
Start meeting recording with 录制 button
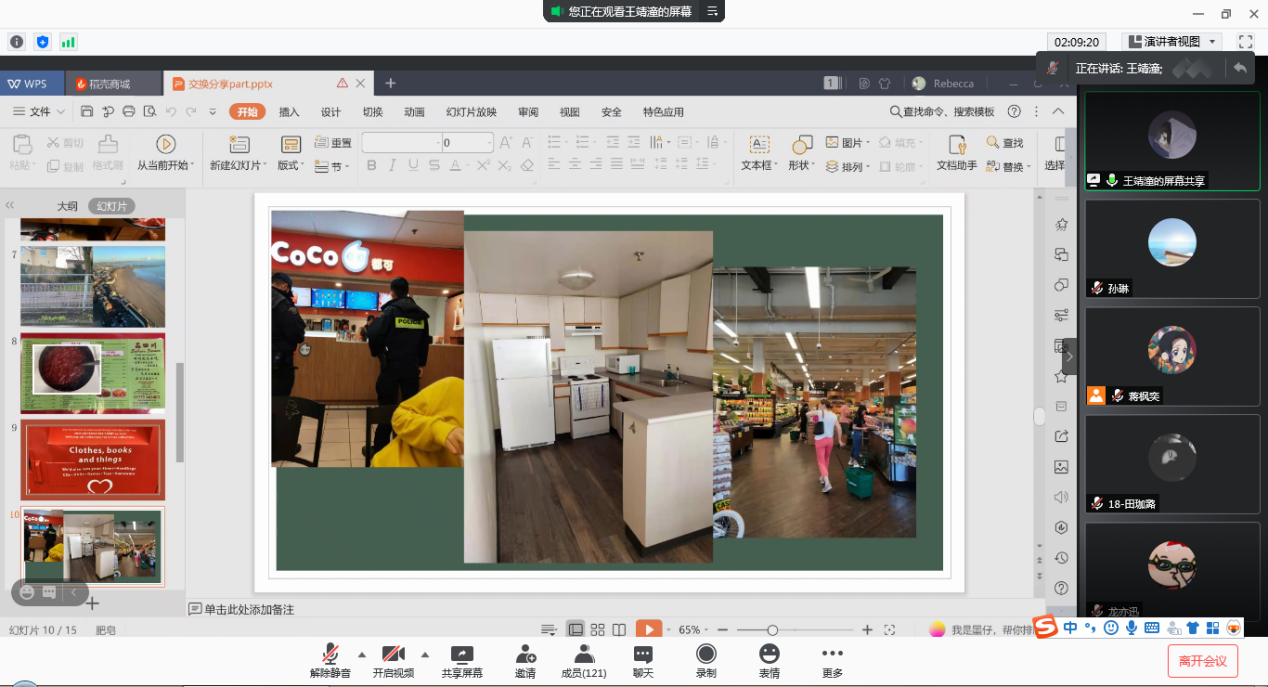(706, 655)
